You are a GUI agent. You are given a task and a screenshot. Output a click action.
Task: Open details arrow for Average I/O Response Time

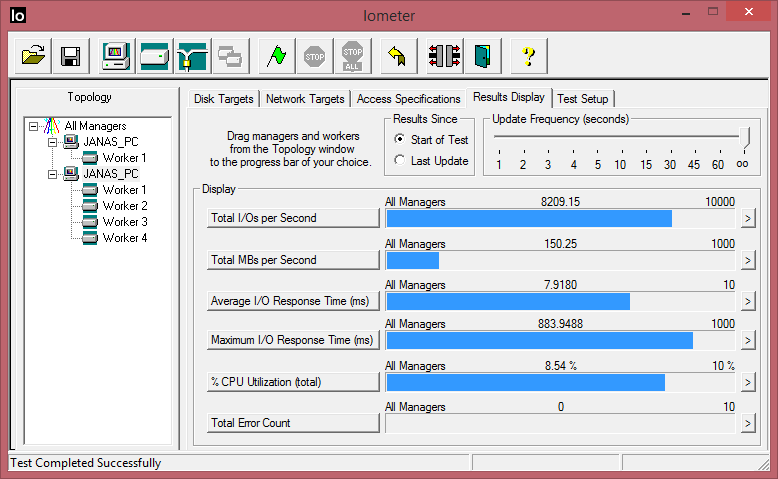point(748,301)
